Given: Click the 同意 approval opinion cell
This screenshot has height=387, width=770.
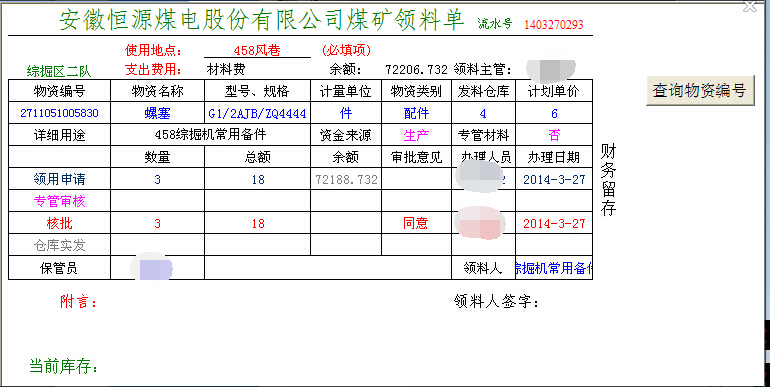Looking at the screenshot, I should 416,223.
